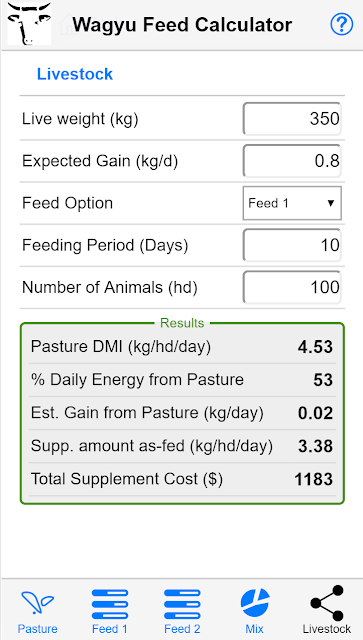Go to the Mix tab label
This screenshot has height=640, width=363.
[254, 629]
